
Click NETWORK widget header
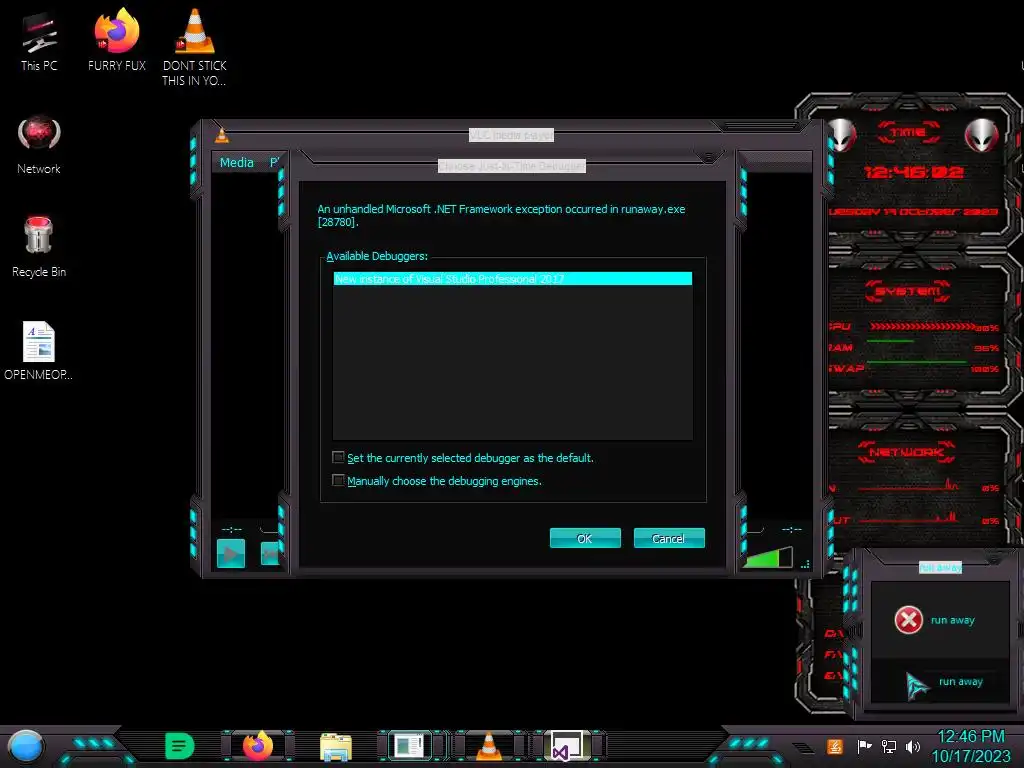pyautogui.click(x=906, y=452)
